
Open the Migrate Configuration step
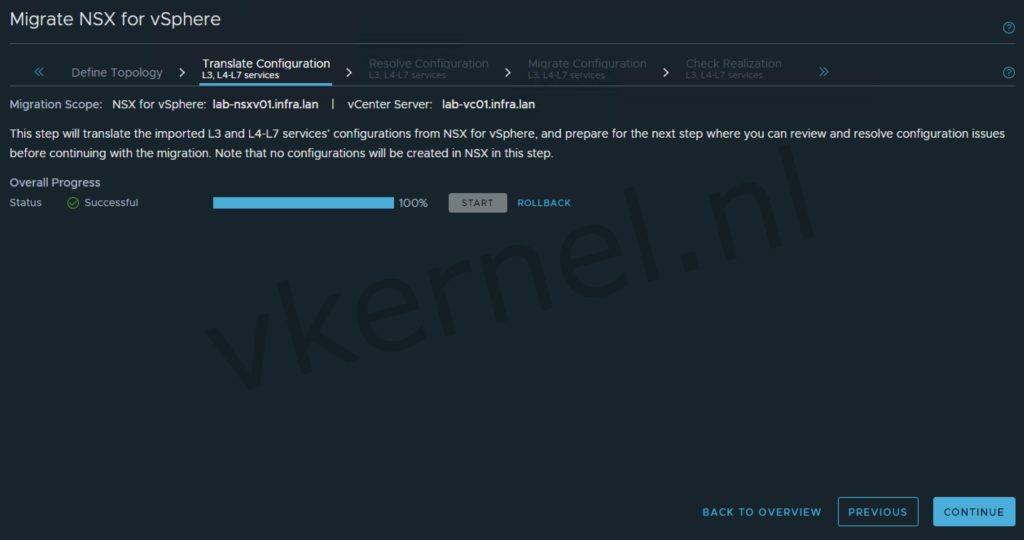coord(587,69)
